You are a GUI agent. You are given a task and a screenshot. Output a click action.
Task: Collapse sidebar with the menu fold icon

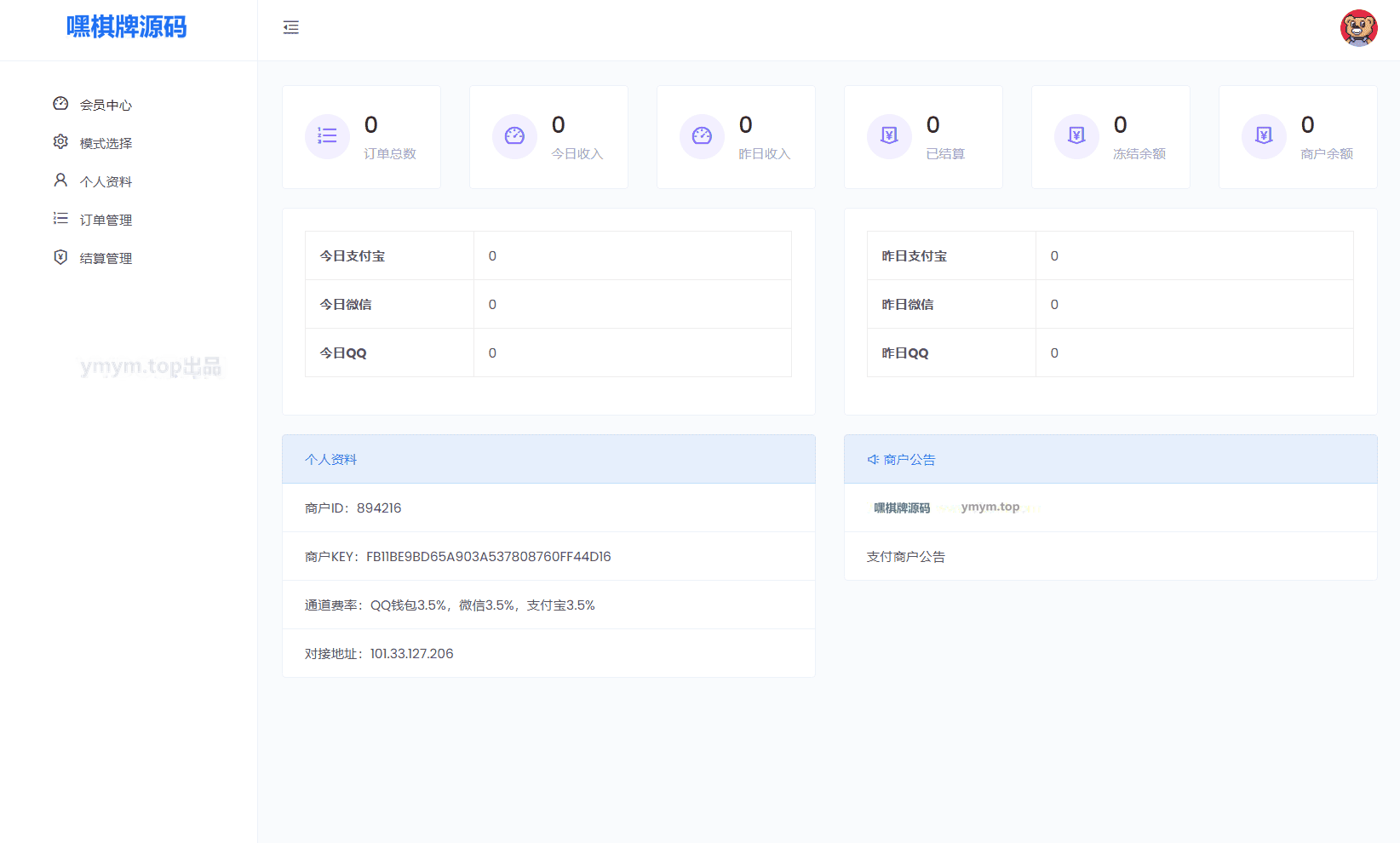tap(291, 27)
